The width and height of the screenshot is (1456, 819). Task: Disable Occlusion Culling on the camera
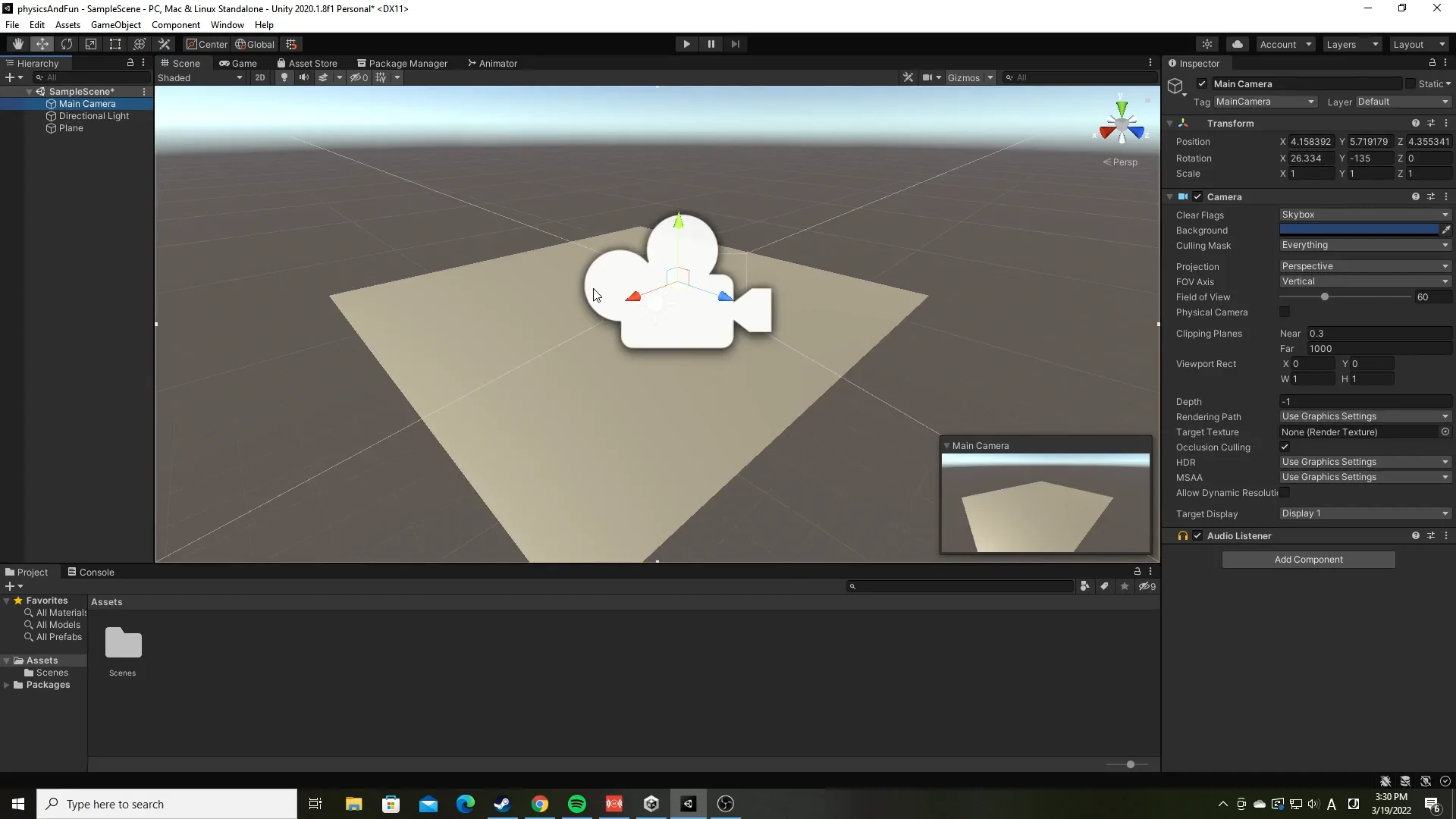pyautogui.click(x=1285, y=447)
